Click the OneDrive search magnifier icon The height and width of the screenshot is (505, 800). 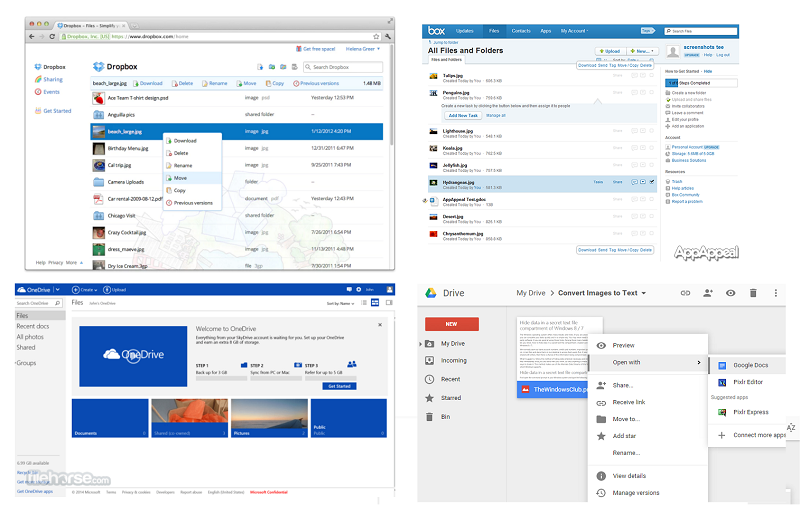58,303
